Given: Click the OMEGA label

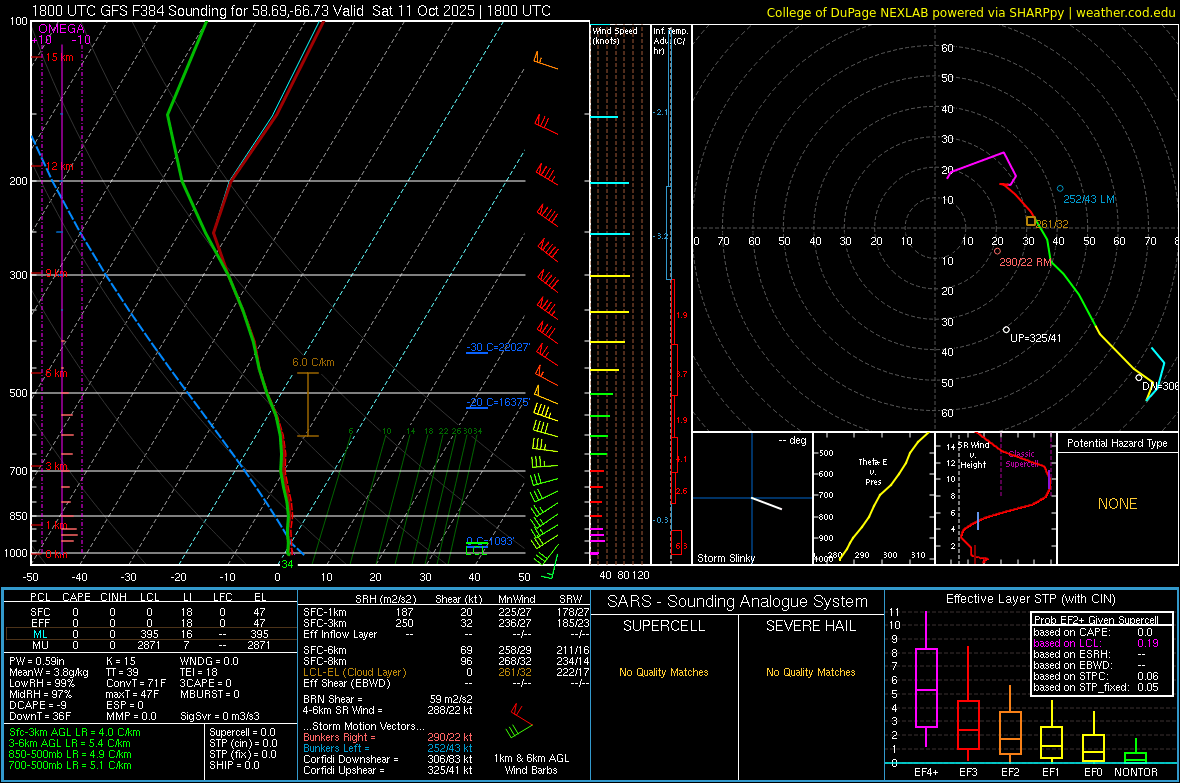Looking at the screenshot, I should click(62, 29).
